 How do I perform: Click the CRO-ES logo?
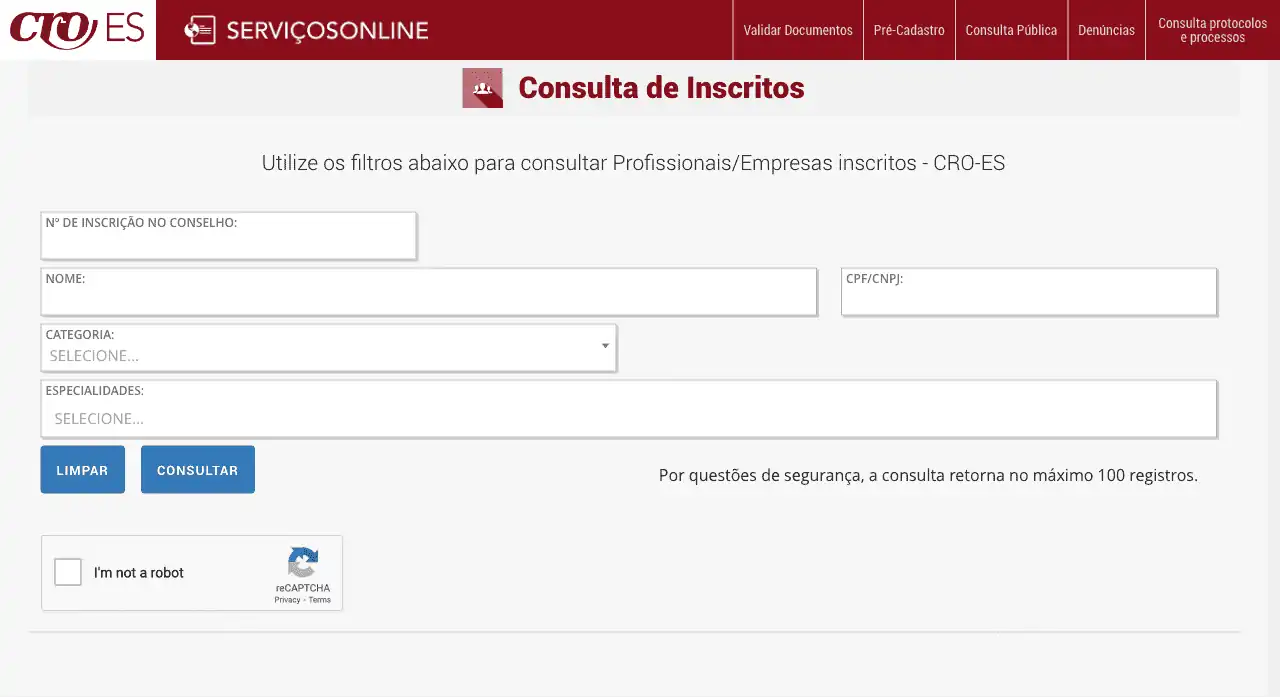77,29
